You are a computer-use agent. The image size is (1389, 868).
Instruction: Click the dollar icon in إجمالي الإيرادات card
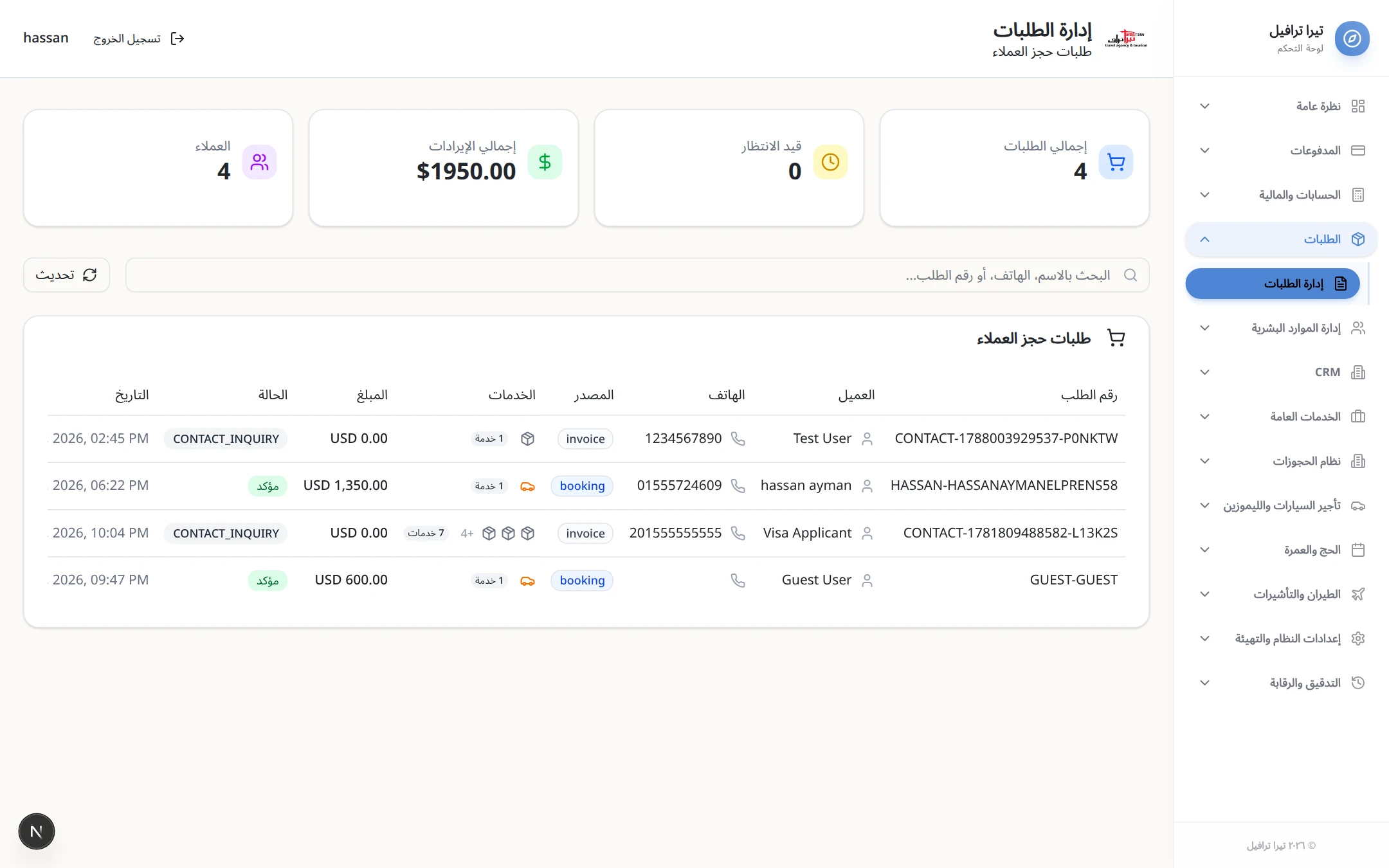(545, 162)
